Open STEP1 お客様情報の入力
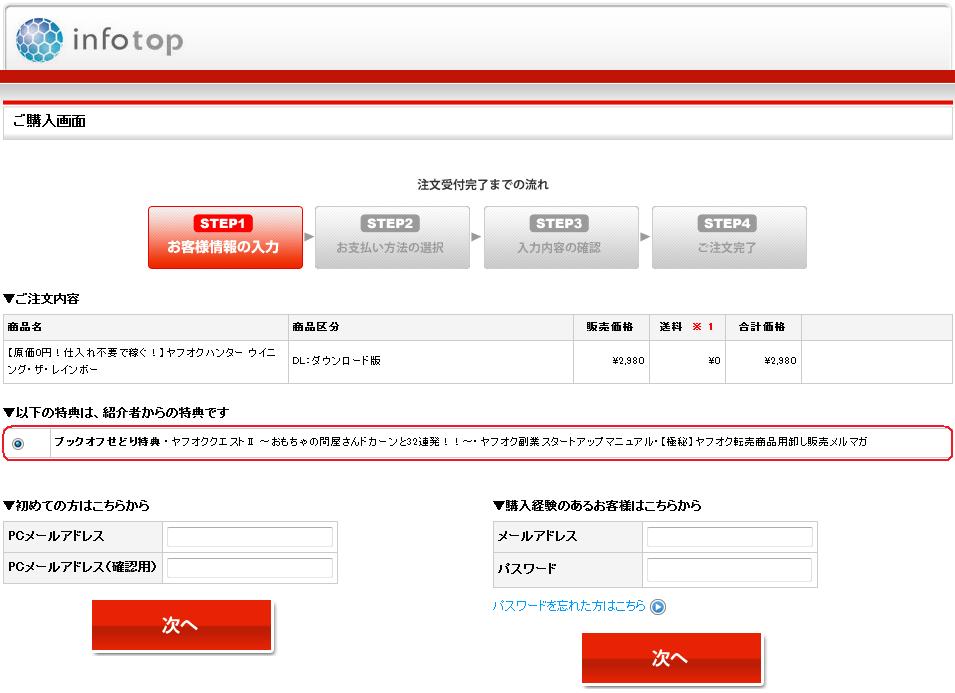The height and width of the screenshot is (693, 955). coord(225,237)
